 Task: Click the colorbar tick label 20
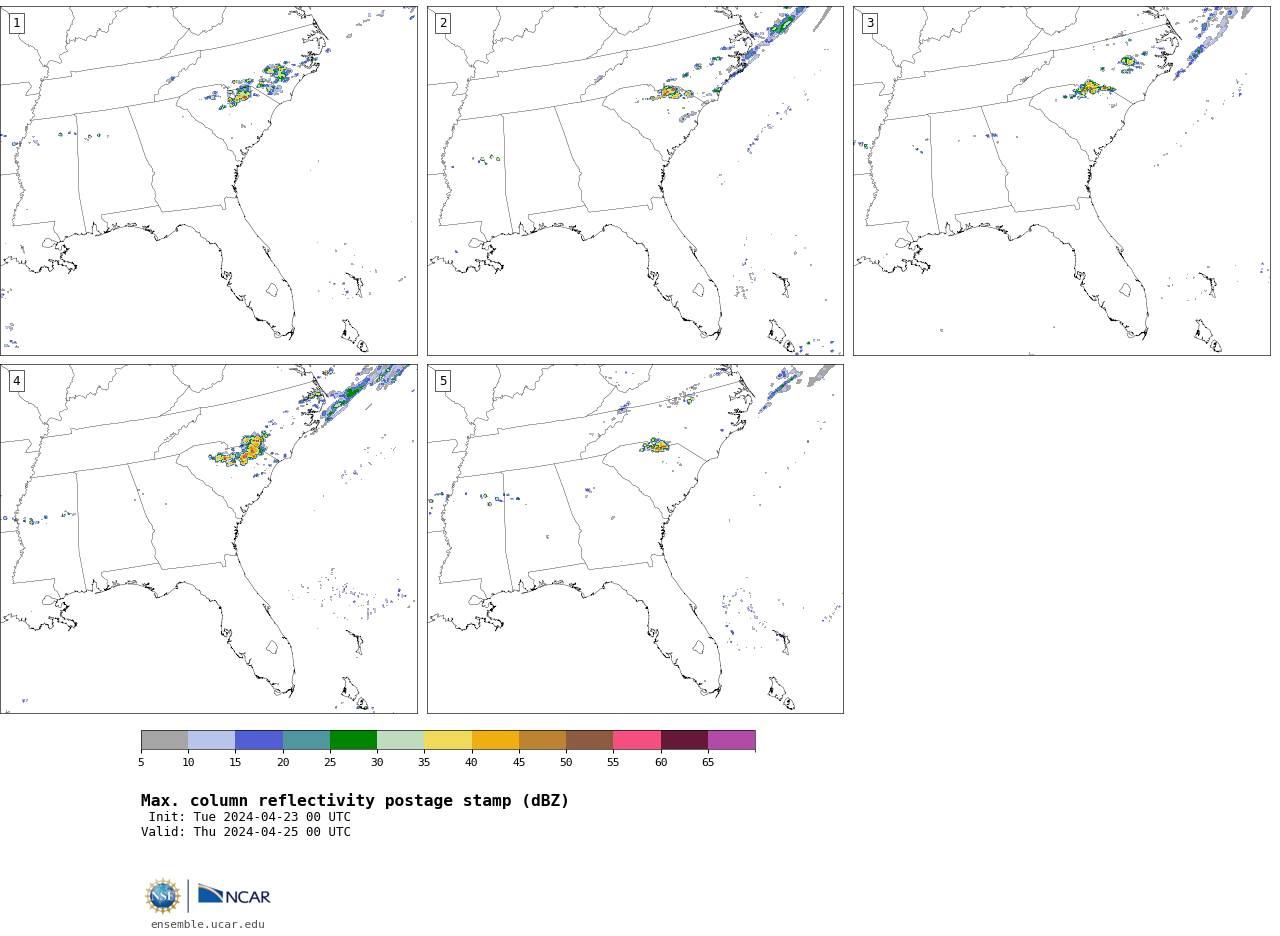(283, 763)
